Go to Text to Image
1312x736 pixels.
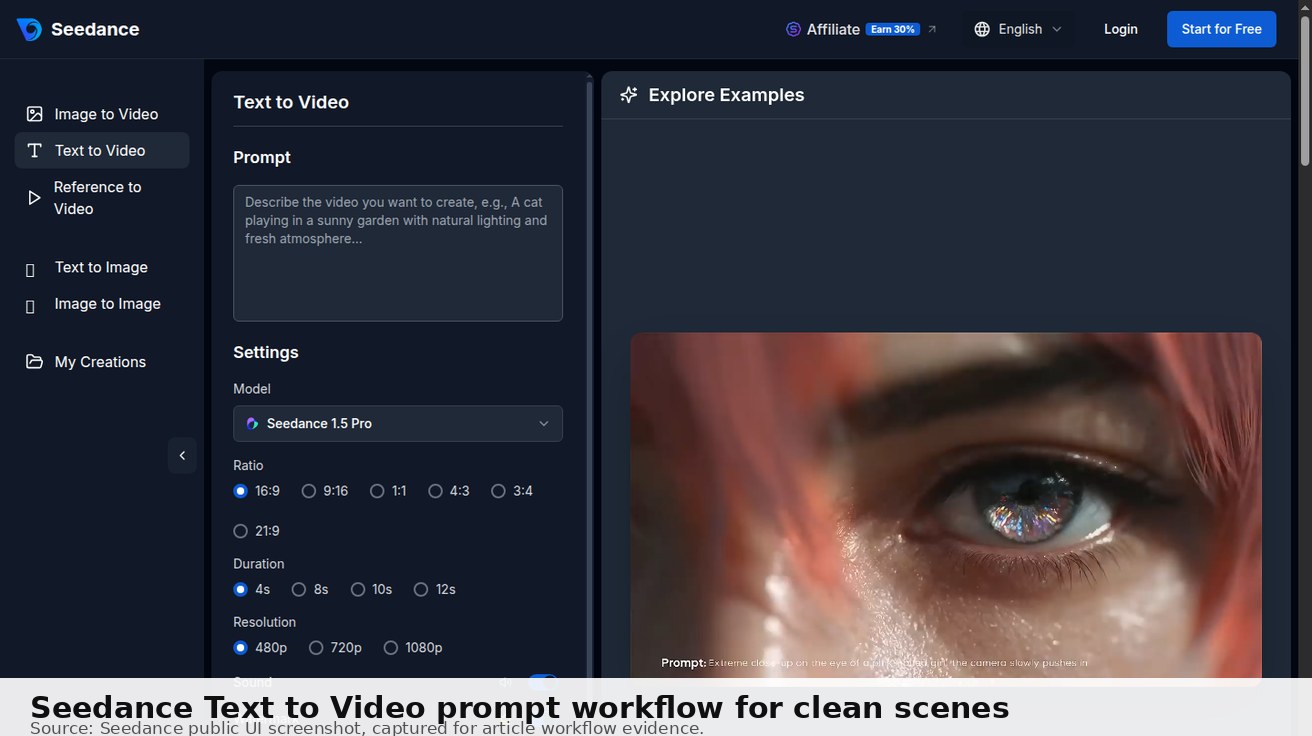click(x=102, y=267)
